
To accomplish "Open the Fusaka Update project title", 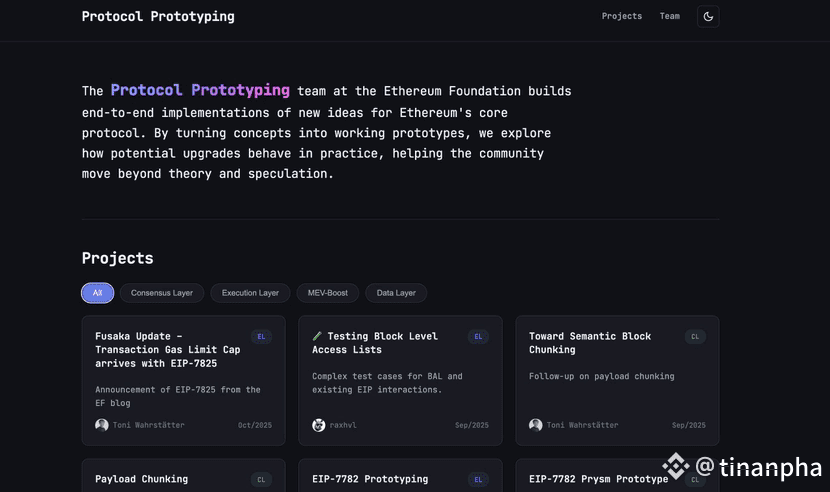I will click(x=168, y=350).
